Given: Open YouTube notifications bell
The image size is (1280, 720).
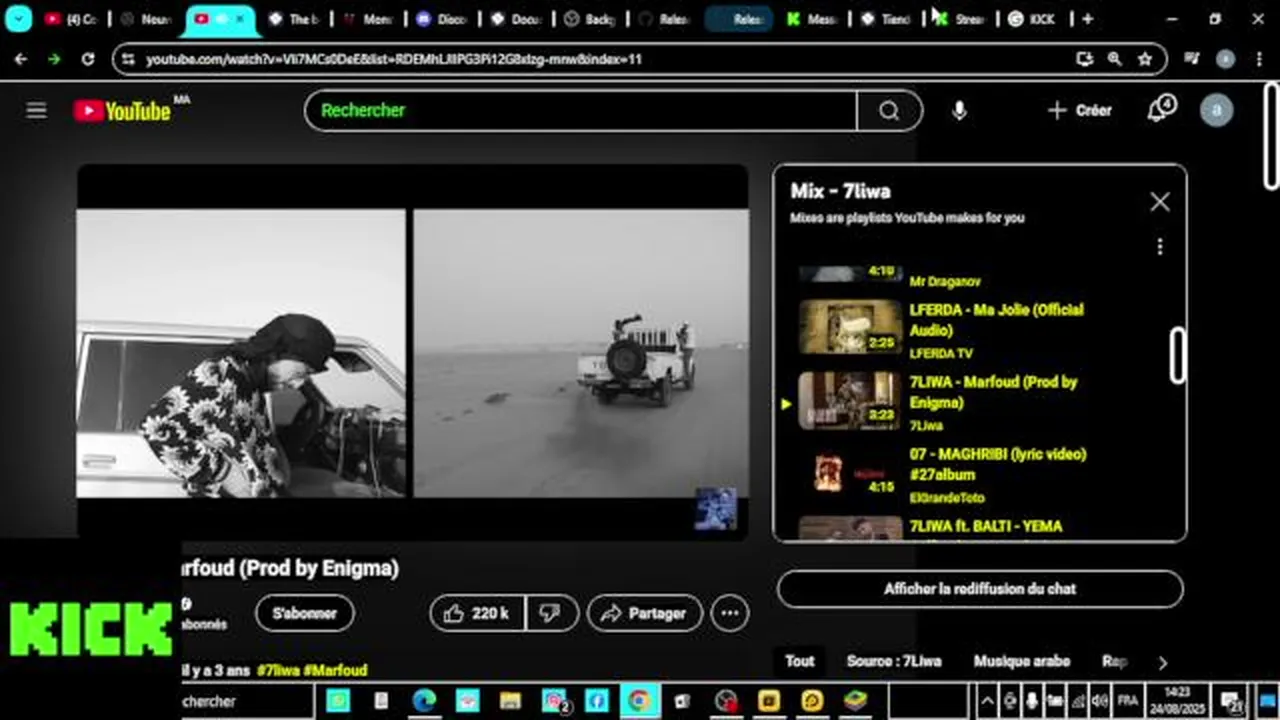Looking at the screenshot, I should [1160, 109].
